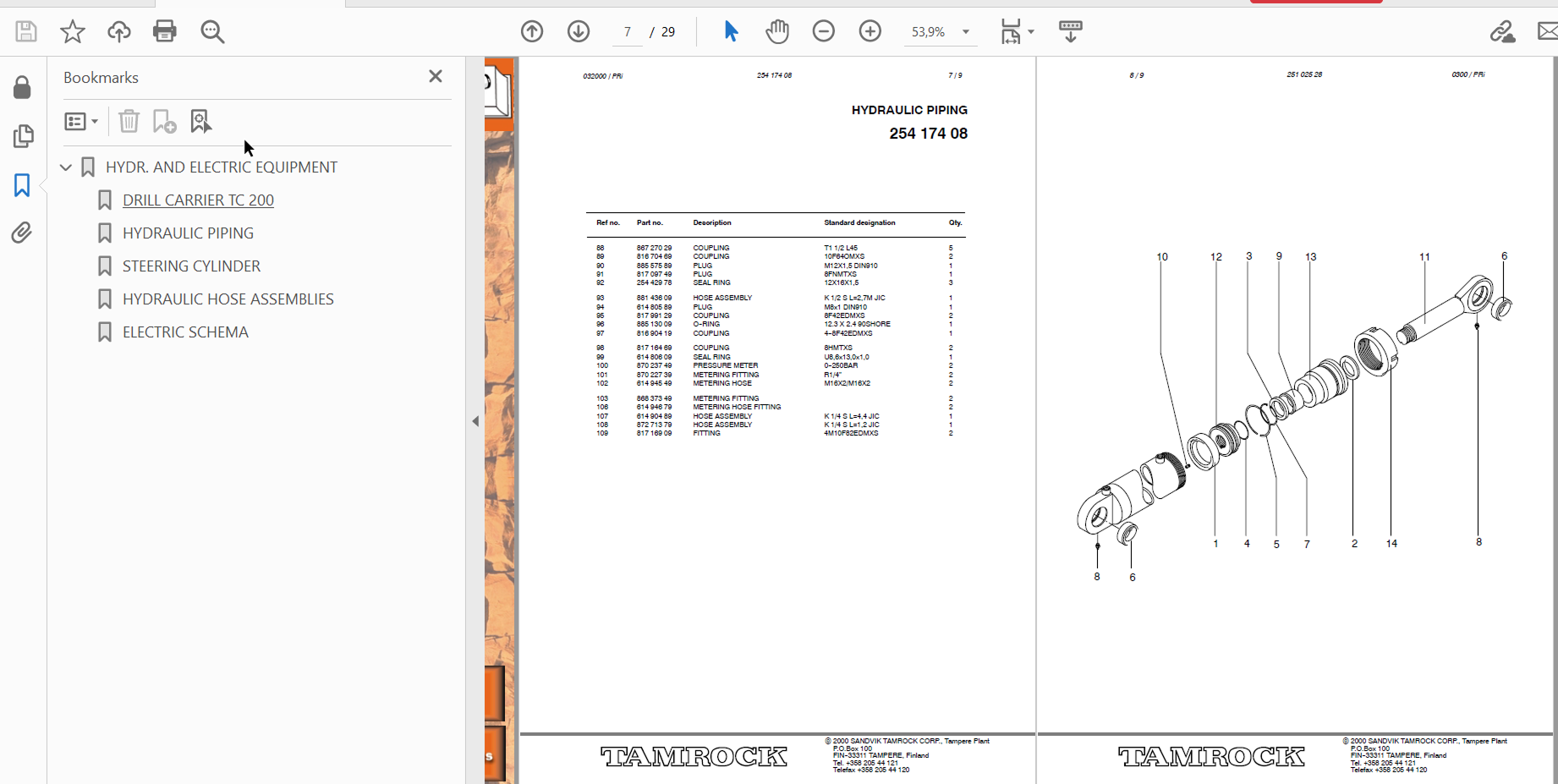
Task: Click the HYDRAULIC PIPING page heading
Action: click(x=909, y=110)
